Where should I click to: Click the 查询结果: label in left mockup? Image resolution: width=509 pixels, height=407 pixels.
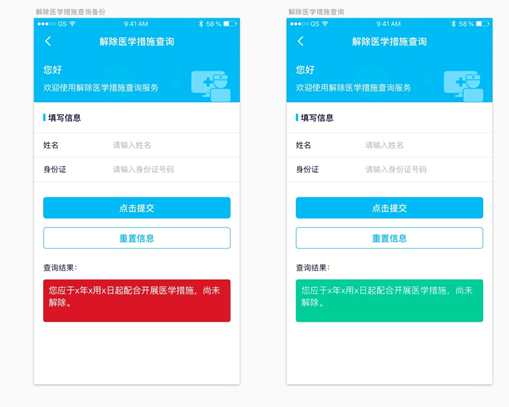(x=60, y=267)
